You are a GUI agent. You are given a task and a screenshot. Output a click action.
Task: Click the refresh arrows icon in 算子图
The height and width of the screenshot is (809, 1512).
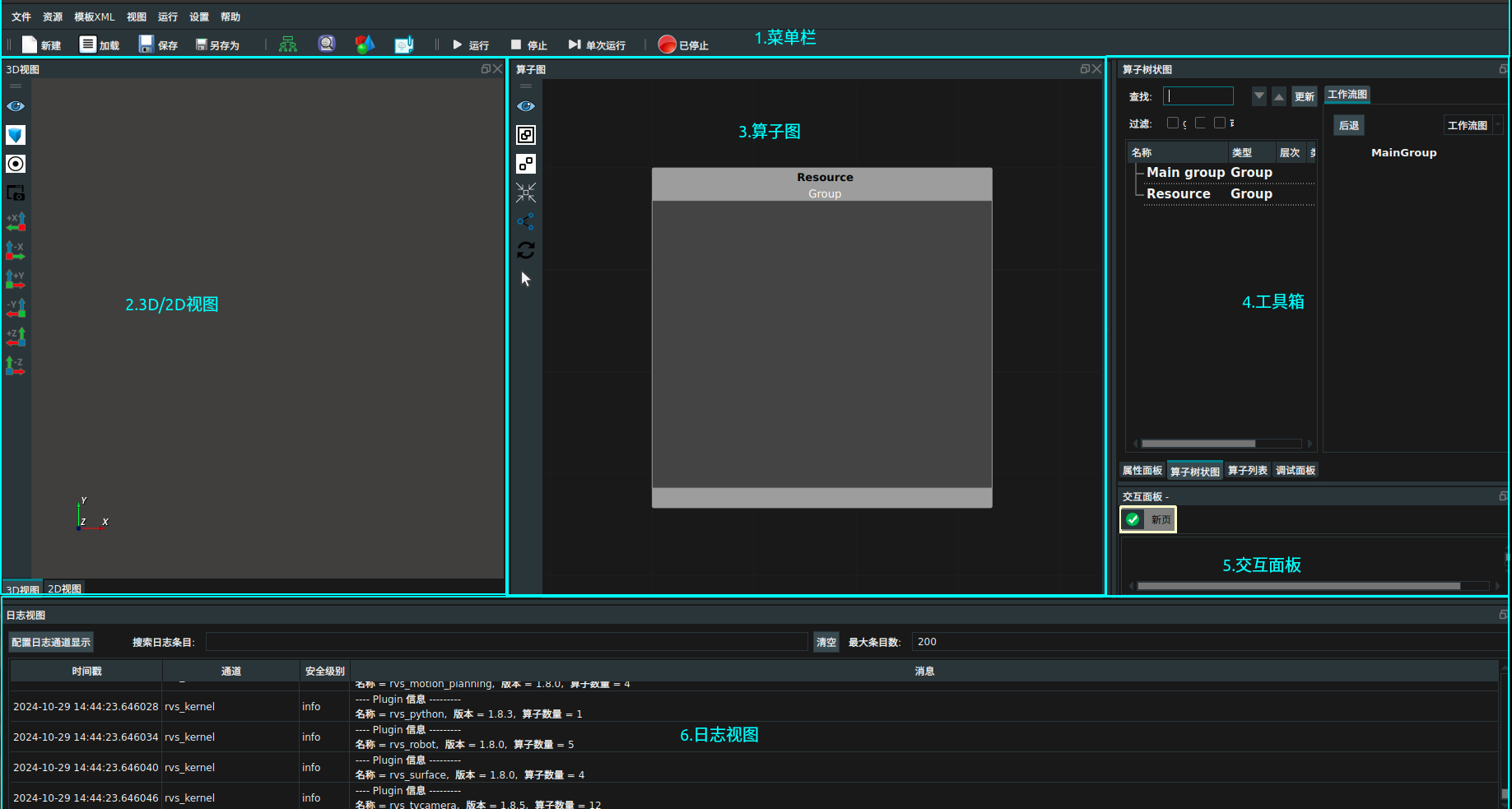click(526, 250)
